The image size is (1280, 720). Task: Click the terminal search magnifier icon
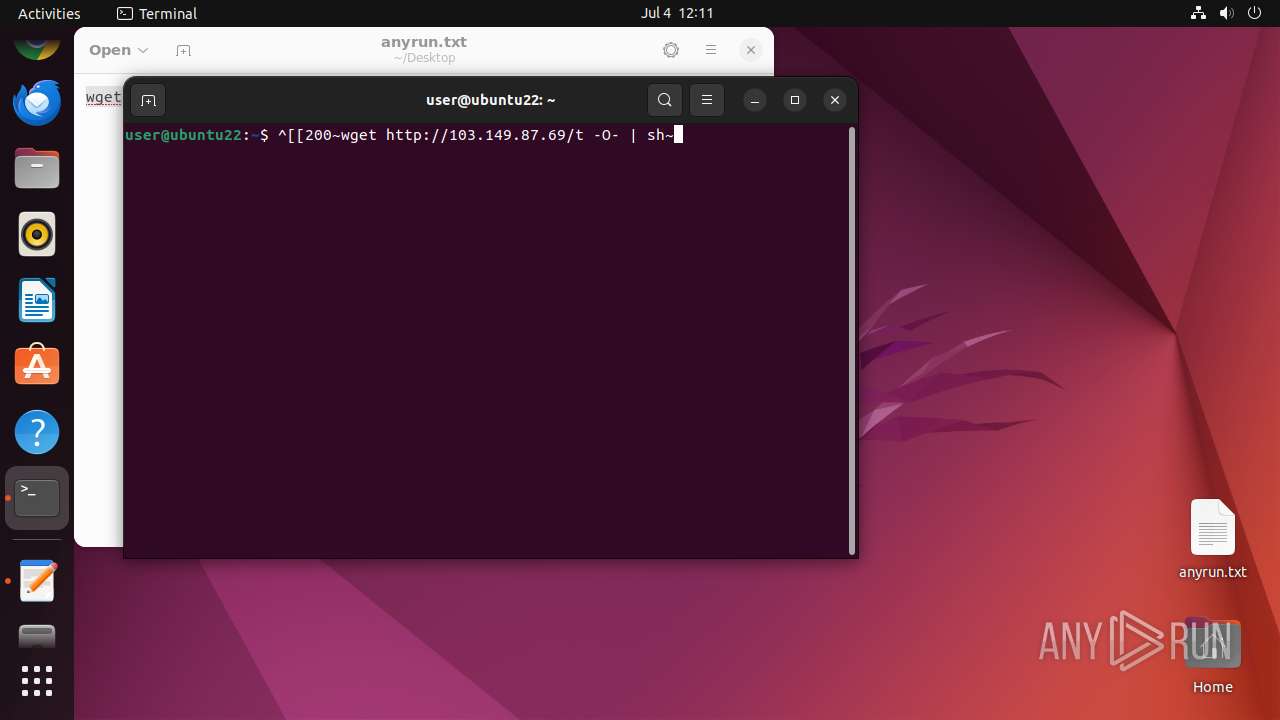(665, 100)
